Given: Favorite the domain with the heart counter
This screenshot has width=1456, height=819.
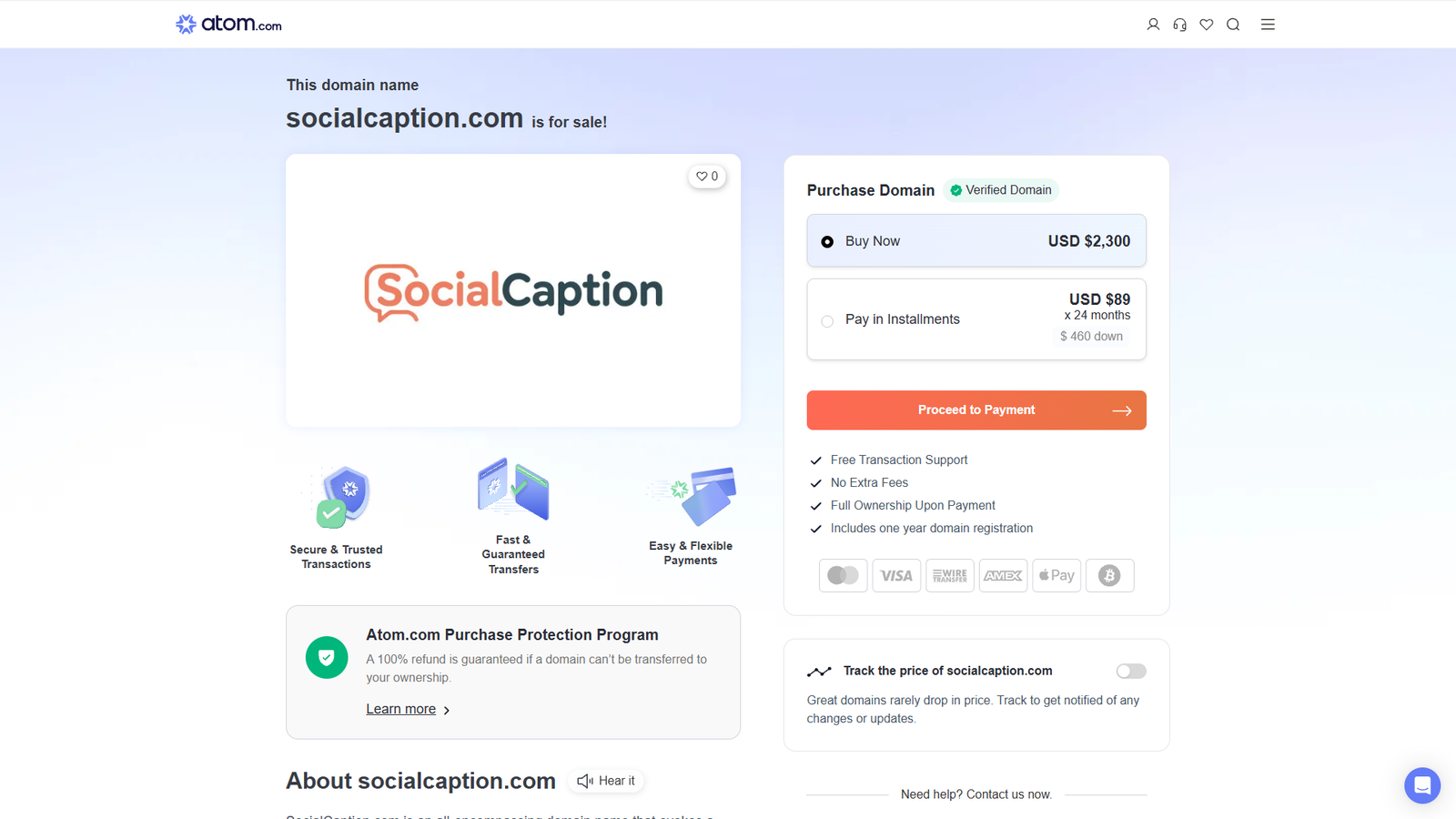Looking at the screenshot, I should 707,176.
